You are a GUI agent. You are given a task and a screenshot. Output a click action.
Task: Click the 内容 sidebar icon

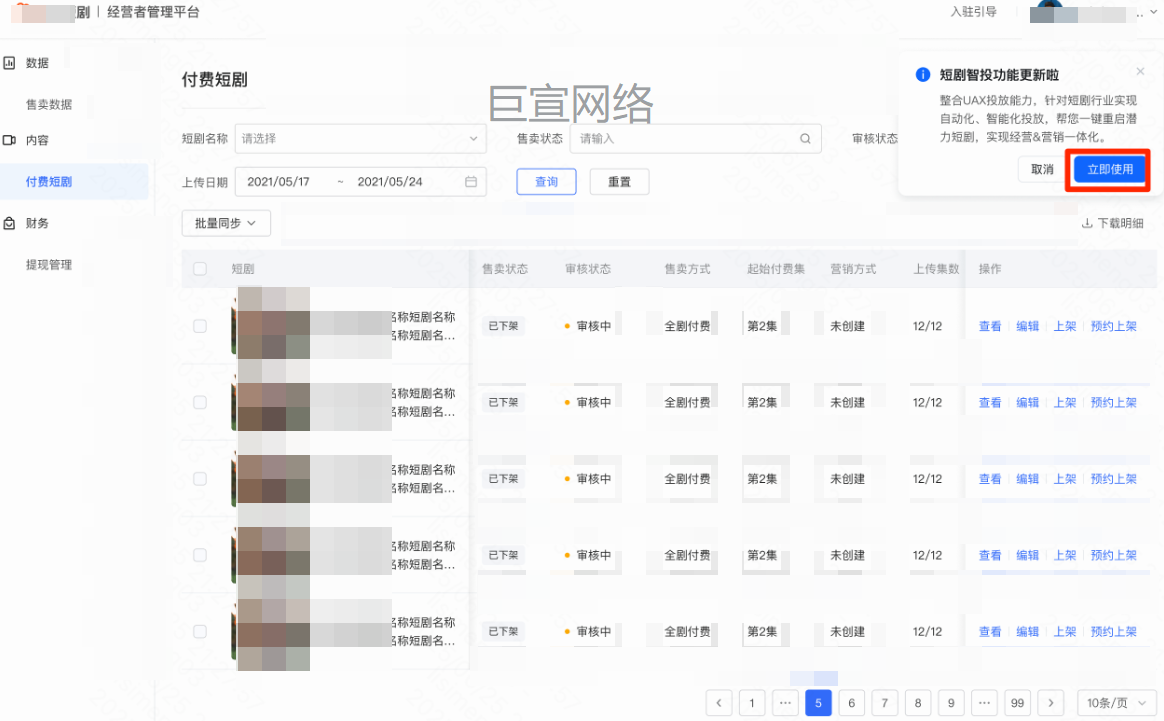click(13, 140)
